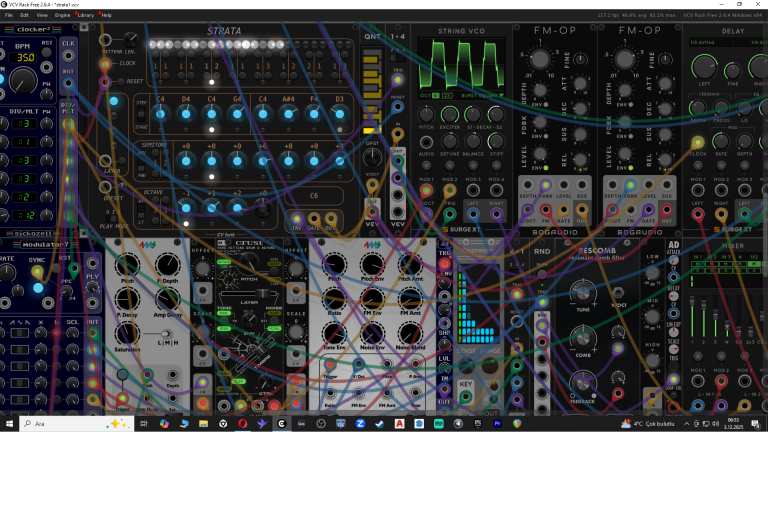
Task: Open Steam from the taskbar
Action: pyautogui.click(x=380, y=424)
